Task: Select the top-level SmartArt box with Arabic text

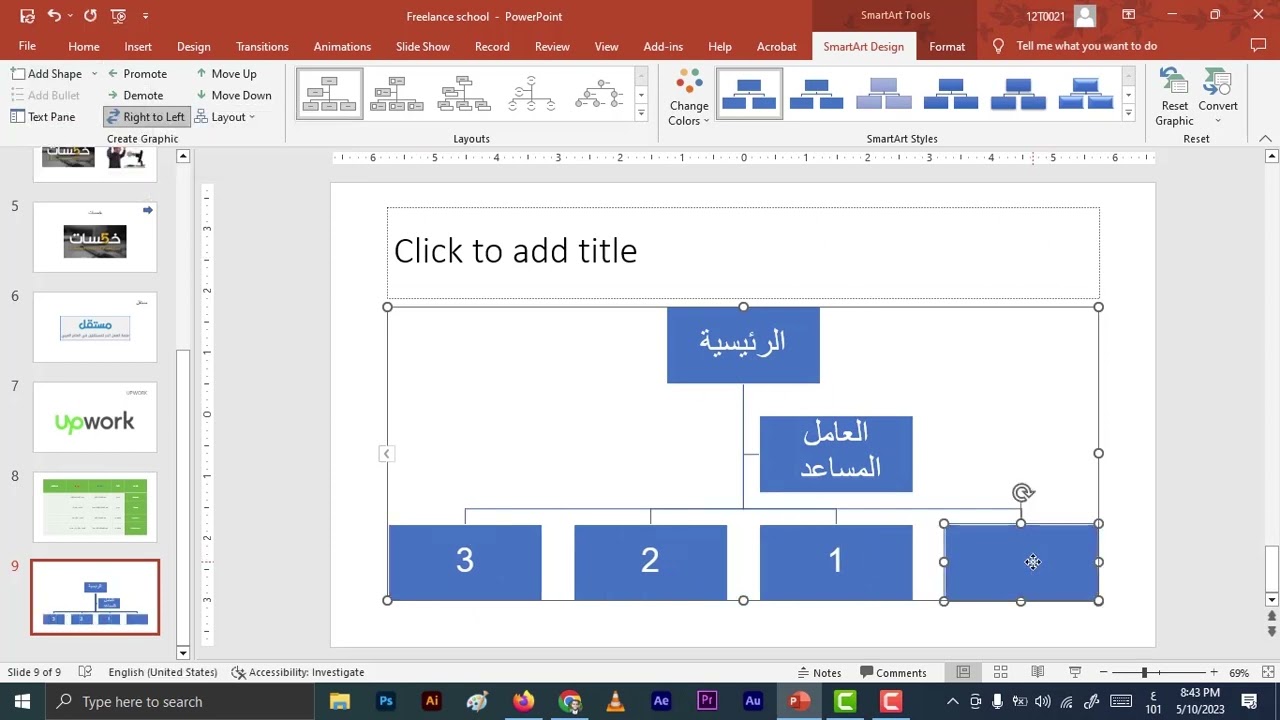Action: pyautogui.click(x=743, y=345)
